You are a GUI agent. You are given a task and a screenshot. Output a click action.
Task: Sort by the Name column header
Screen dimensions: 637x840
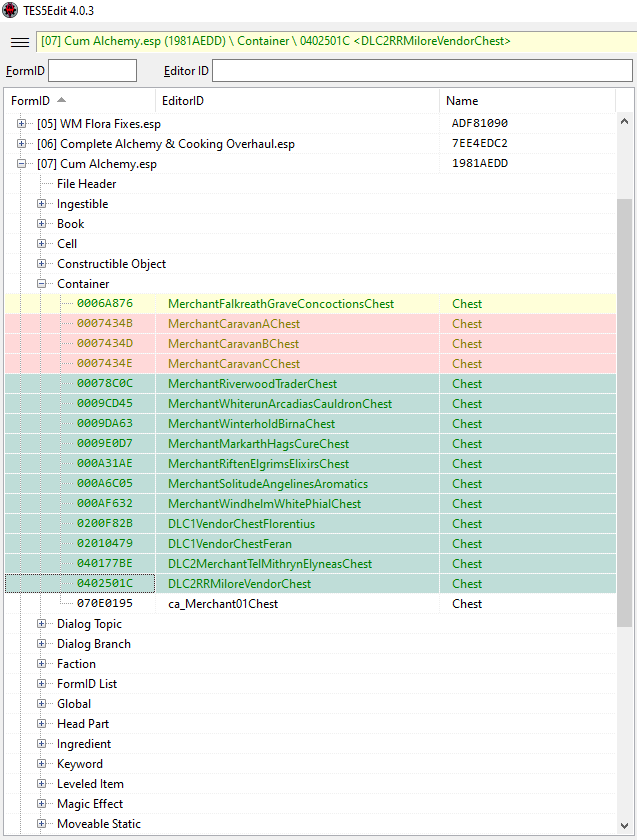(528, 101)
